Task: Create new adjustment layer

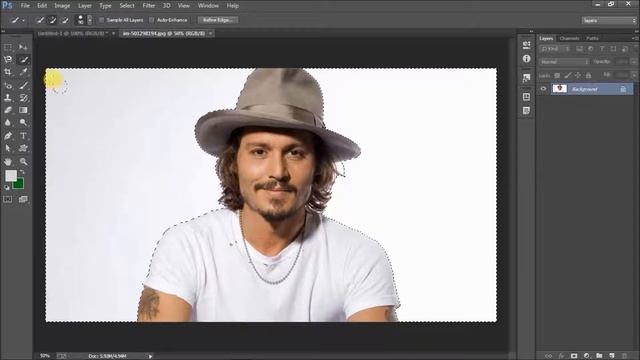Action: pyautogui.click(x=587, y=356)
